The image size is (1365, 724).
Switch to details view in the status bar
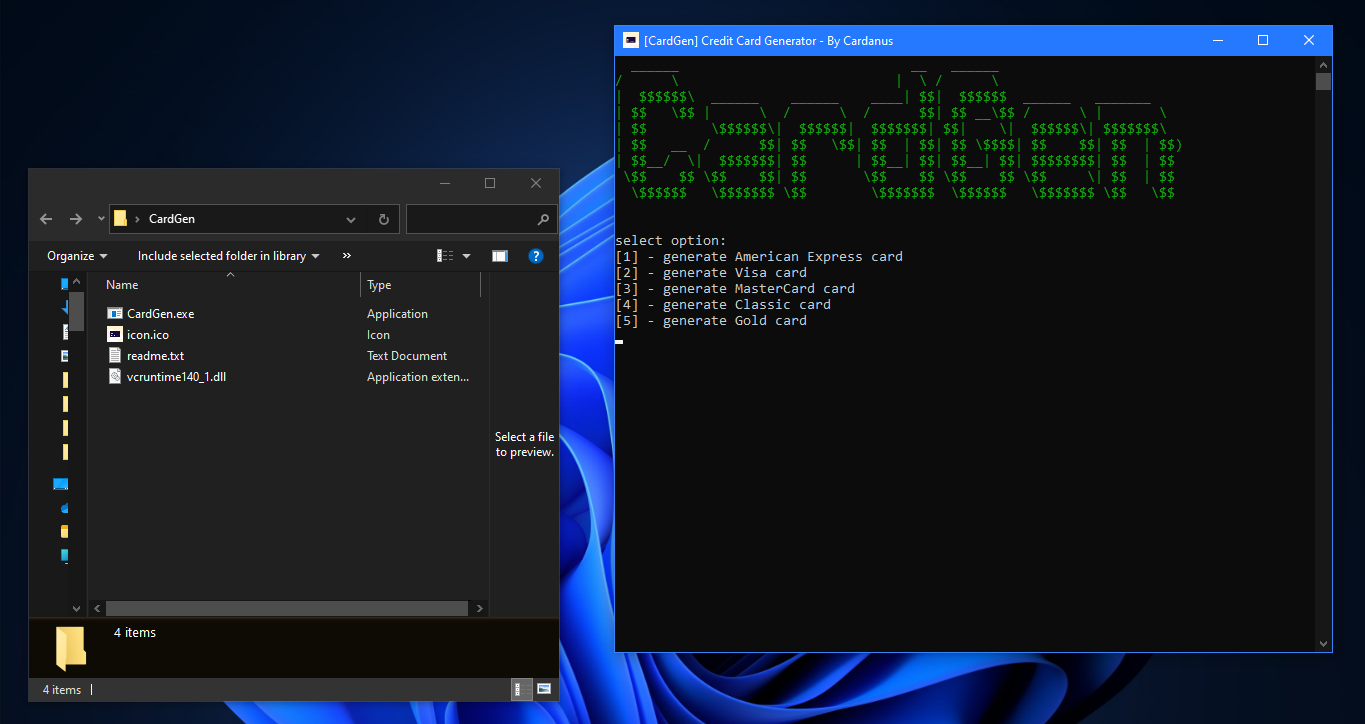click(x=521, y=689)
